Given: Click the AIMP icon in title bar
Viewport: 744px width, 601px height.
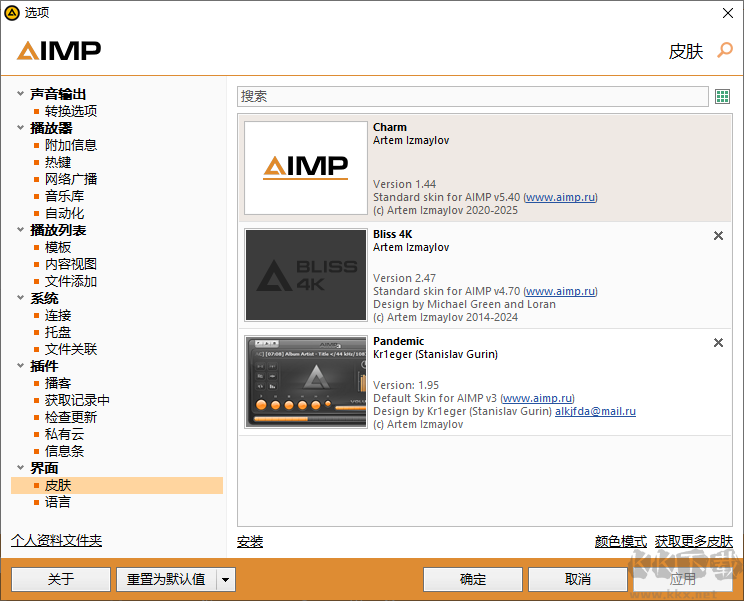Looking at the screenshot, I should point(12,13).
